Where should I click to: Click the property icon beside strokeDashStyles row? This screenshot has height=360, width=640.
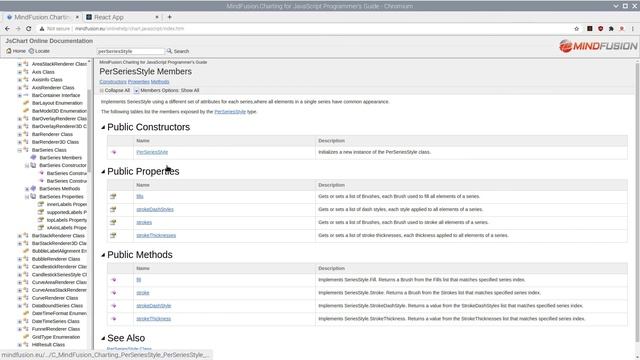[x=113, y=209]
